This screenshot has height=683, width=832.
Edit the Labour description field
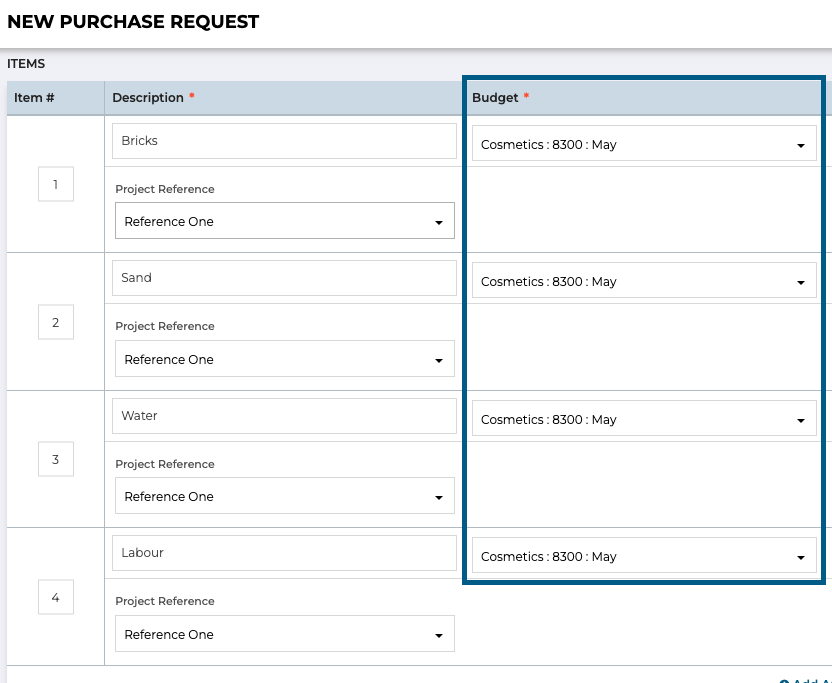284,553
